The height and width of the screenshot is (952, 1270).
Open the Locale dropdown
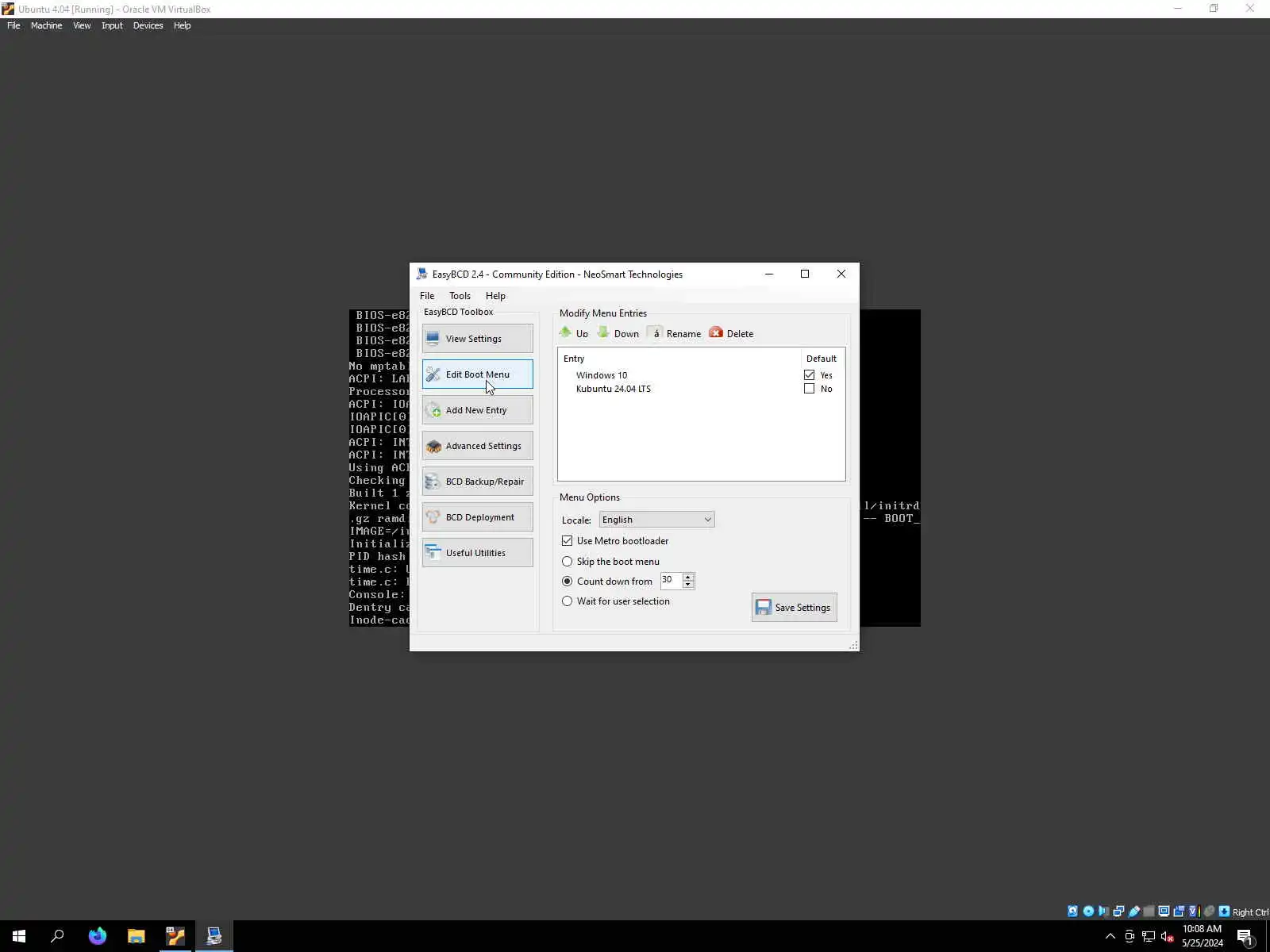click(x=656, y=520)
